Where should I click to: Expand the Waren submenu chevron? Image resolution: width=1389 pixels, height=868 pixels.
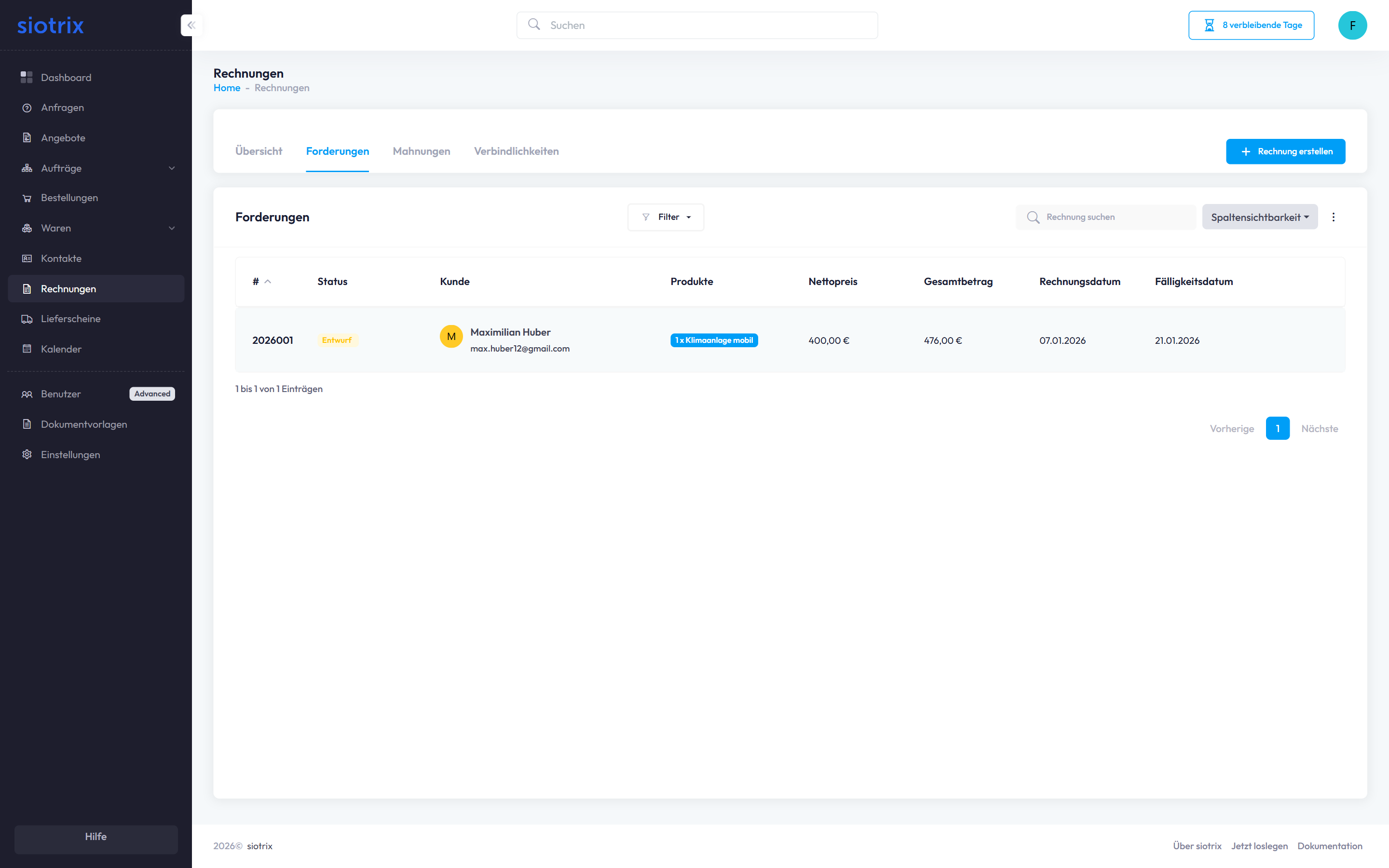click(172, 229)
